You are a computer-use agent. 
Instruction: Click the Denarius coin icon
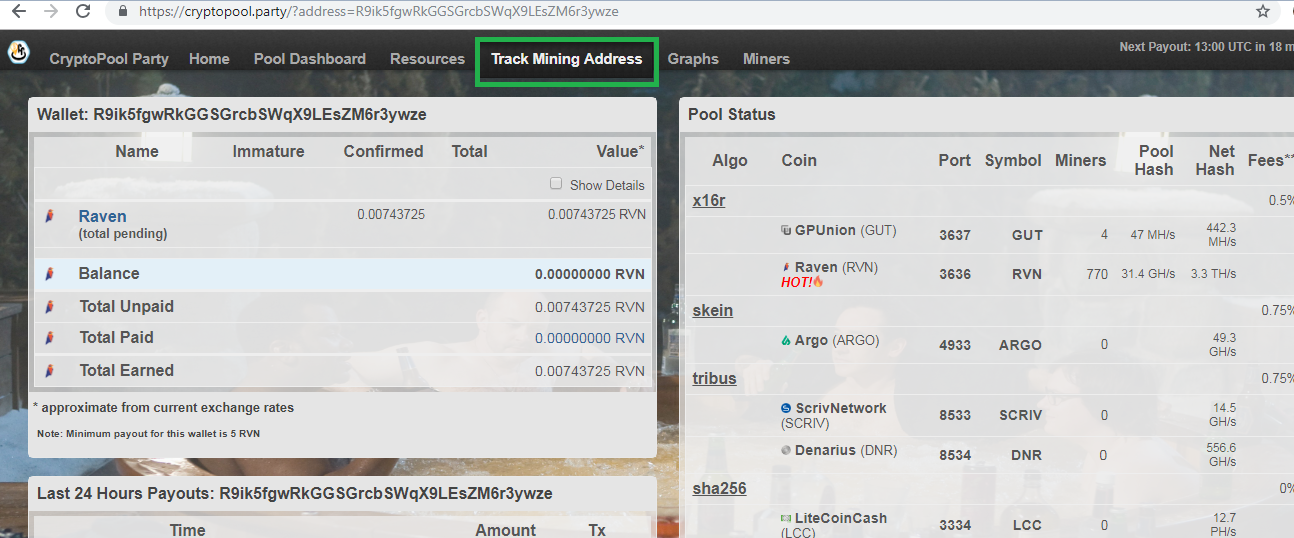pyautogui.click(x=786, y=450)
